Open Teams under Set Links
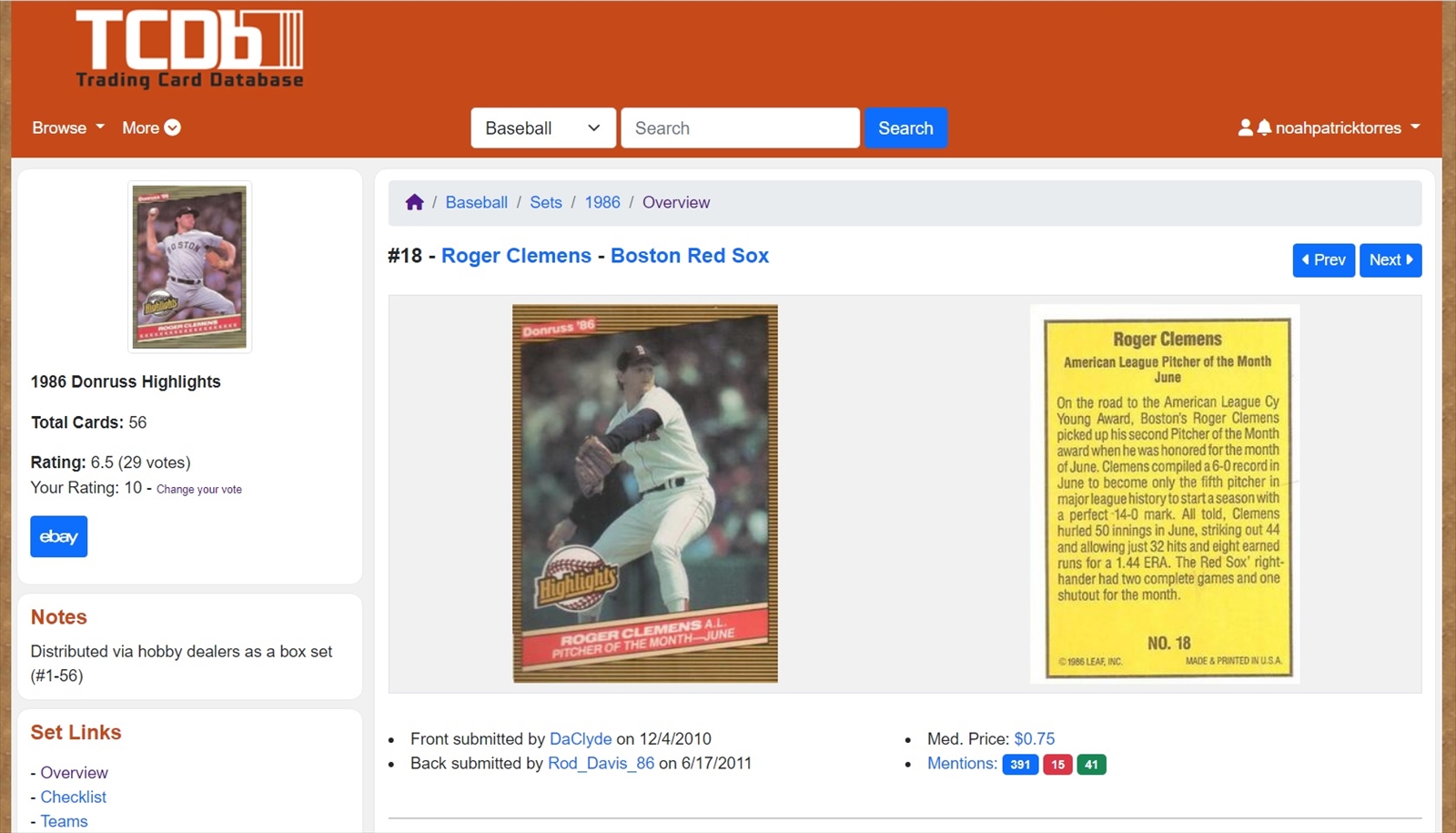The height and width of the screenshot is (833, 1456). 64,821
